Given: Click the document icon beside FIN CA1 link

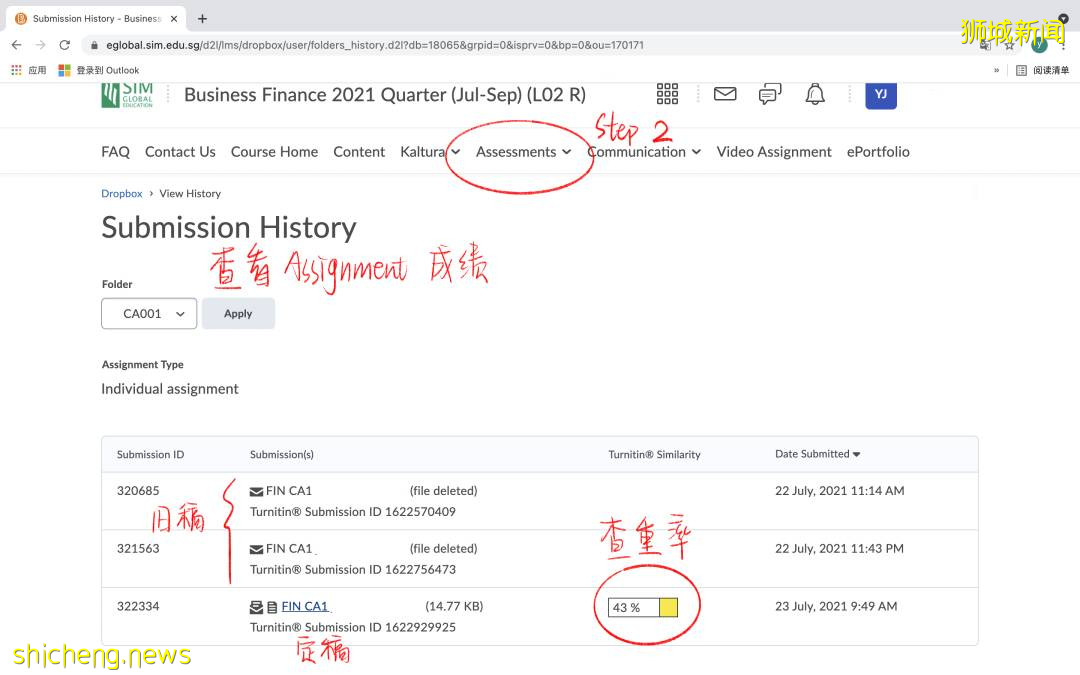Looking at the screenshot, I should coord(270,606).
